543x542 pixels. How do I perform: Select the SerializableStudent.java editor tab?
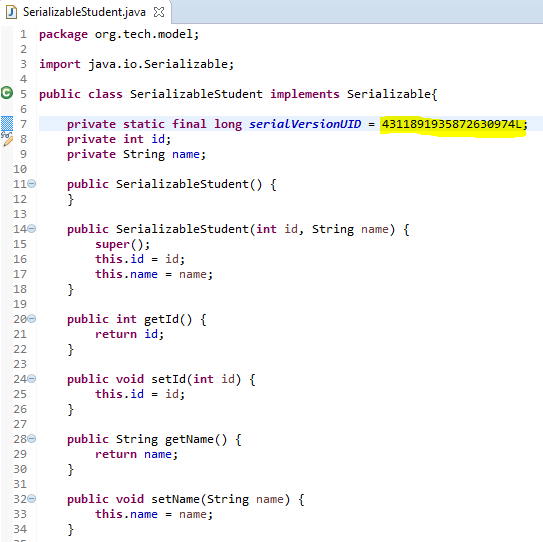tap(85, 12)
